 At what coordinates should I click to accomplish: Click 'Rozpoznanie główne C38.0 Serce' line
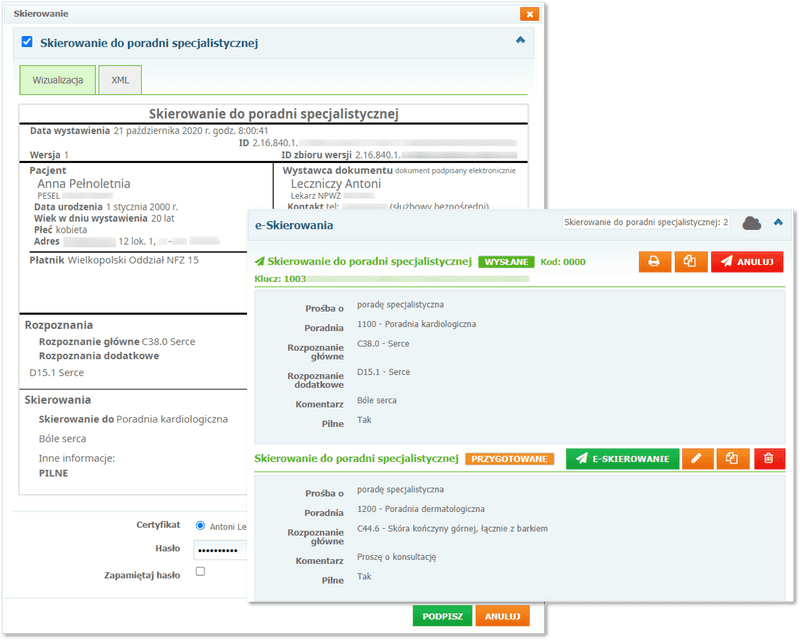coord(117,341)
